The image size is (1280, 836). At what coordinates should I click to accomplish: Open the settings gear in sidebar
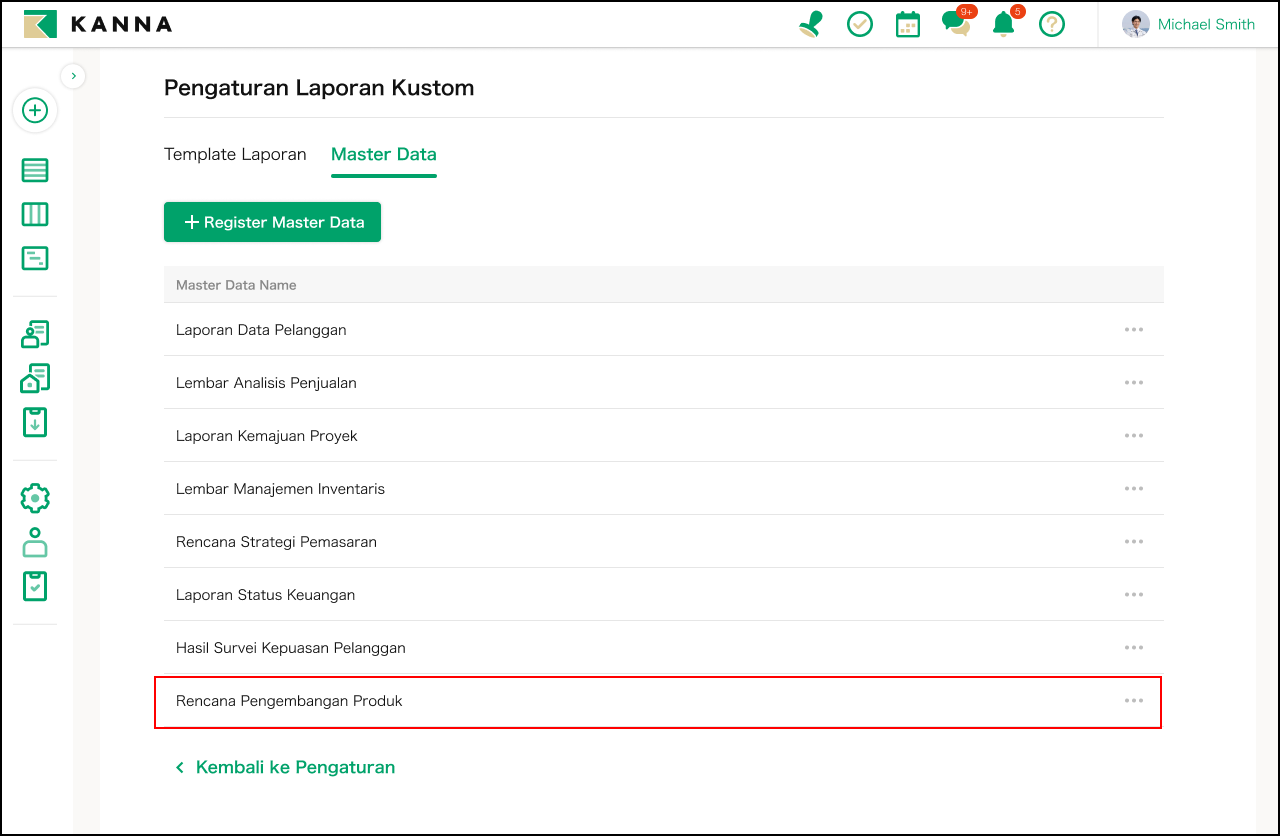point(35,498)
